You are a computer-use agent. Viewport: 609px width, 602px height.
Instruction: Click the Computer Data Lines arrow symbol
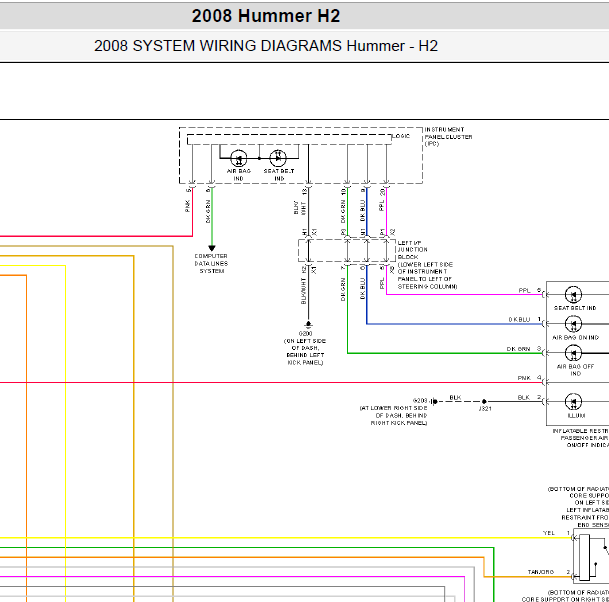(x=211, y=247)
